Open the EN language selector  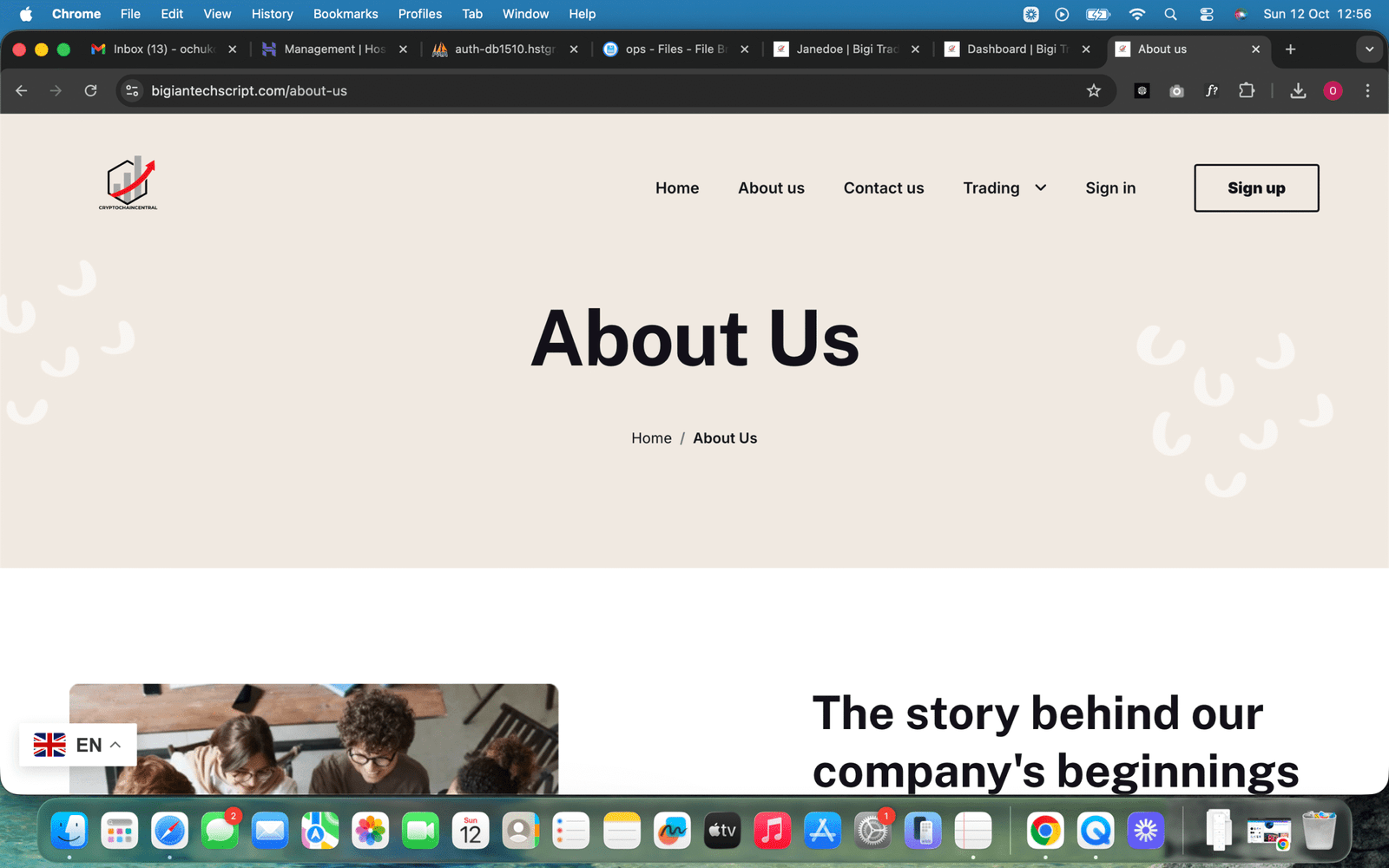click(x=77, y=745)
